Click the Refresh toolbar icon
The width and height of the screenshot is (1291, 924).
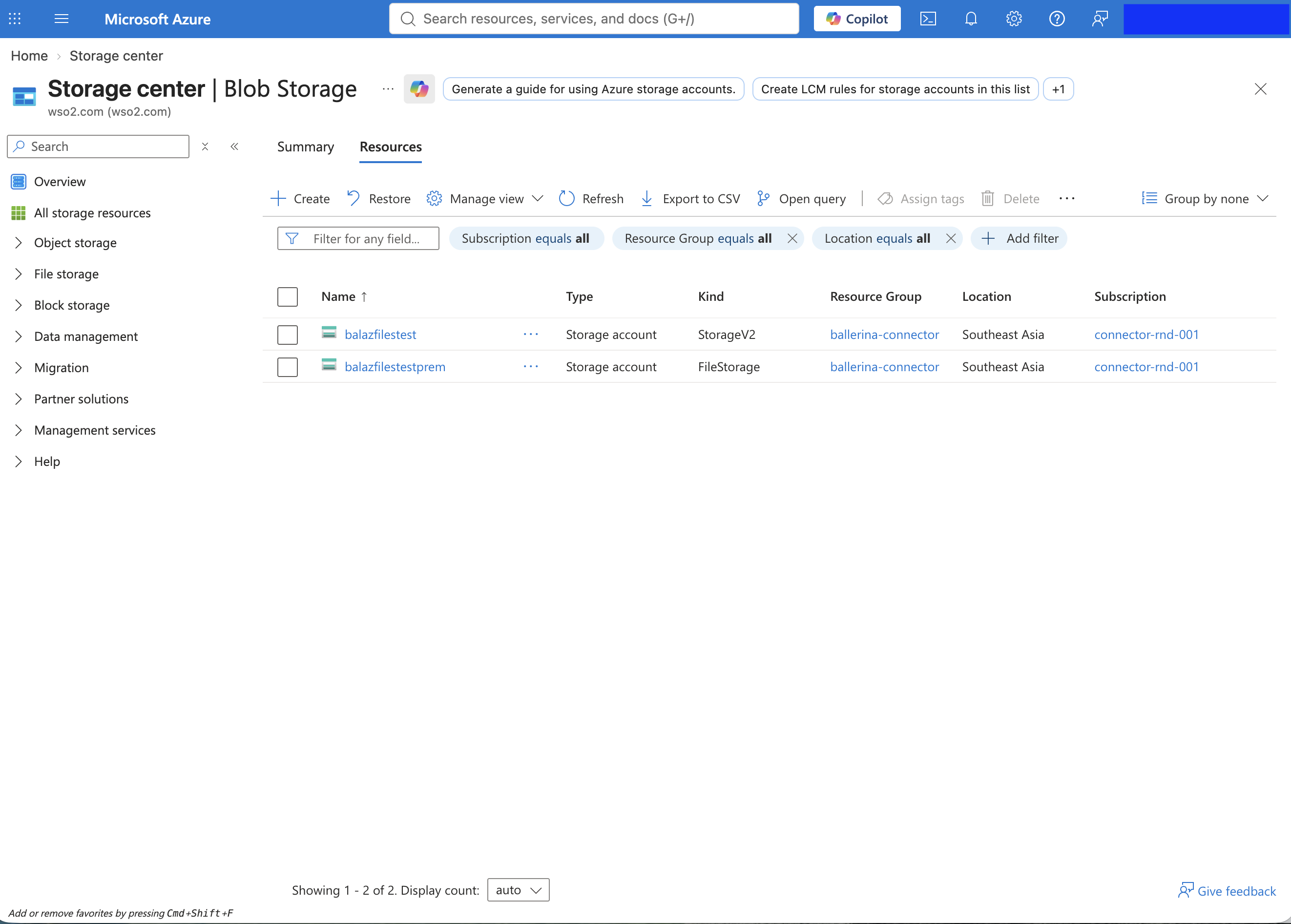(x=566, y=199)
